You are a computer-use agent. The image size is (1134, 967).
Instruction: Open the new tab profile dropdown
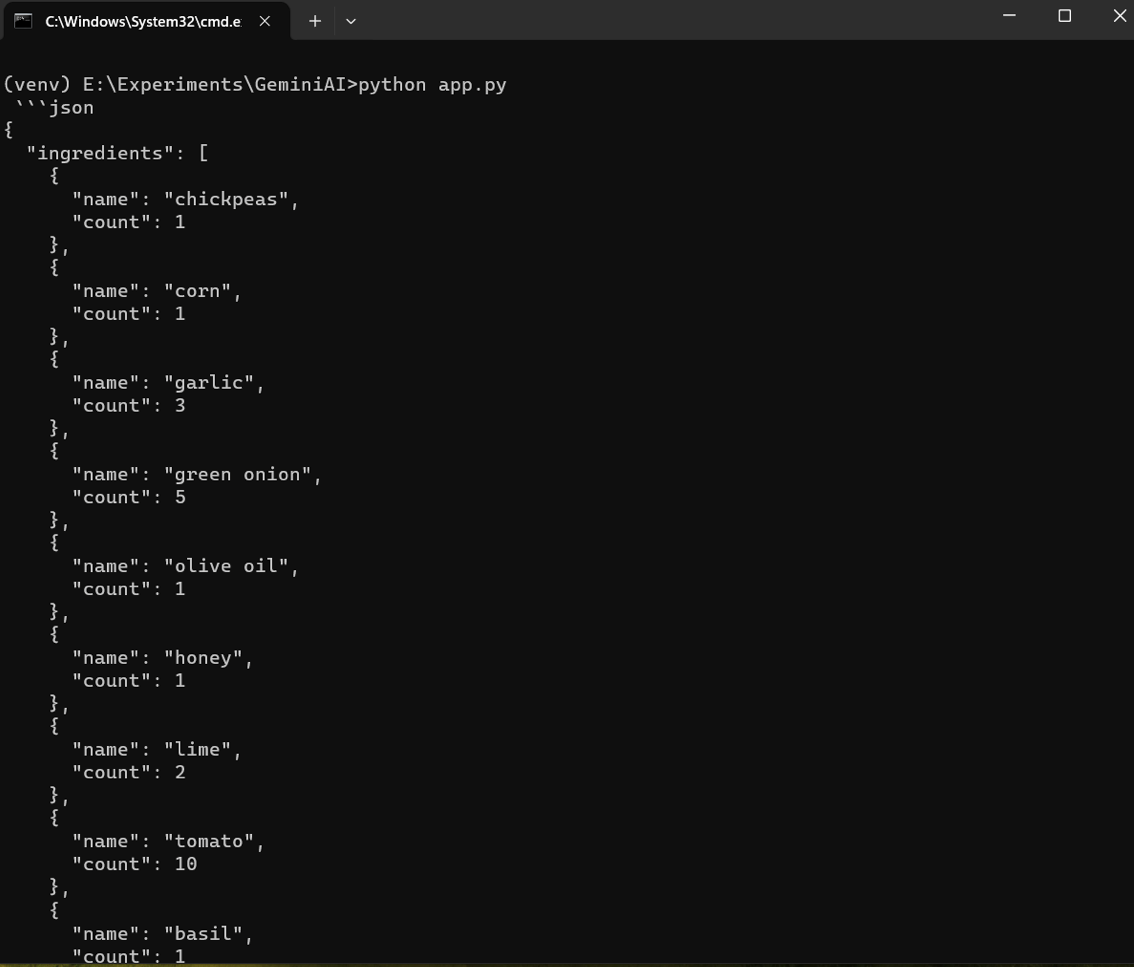[351, 21]
